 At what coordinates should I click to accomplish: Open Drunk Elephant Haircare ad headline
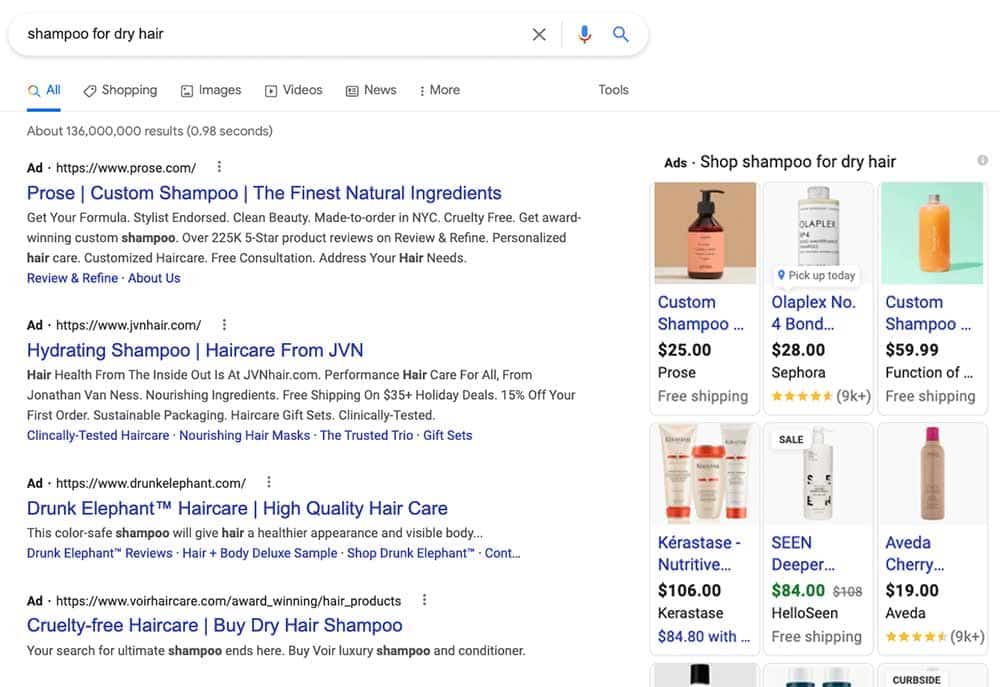point(237,508)
